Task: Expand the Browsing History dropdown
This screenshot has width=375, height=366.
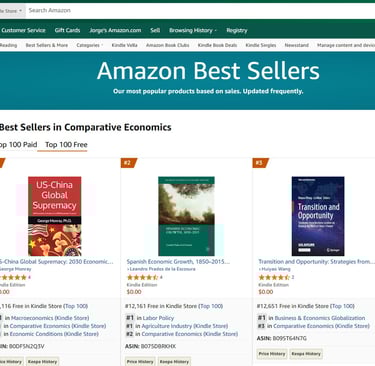Action: pyautogui.click(x=193, y=30)
